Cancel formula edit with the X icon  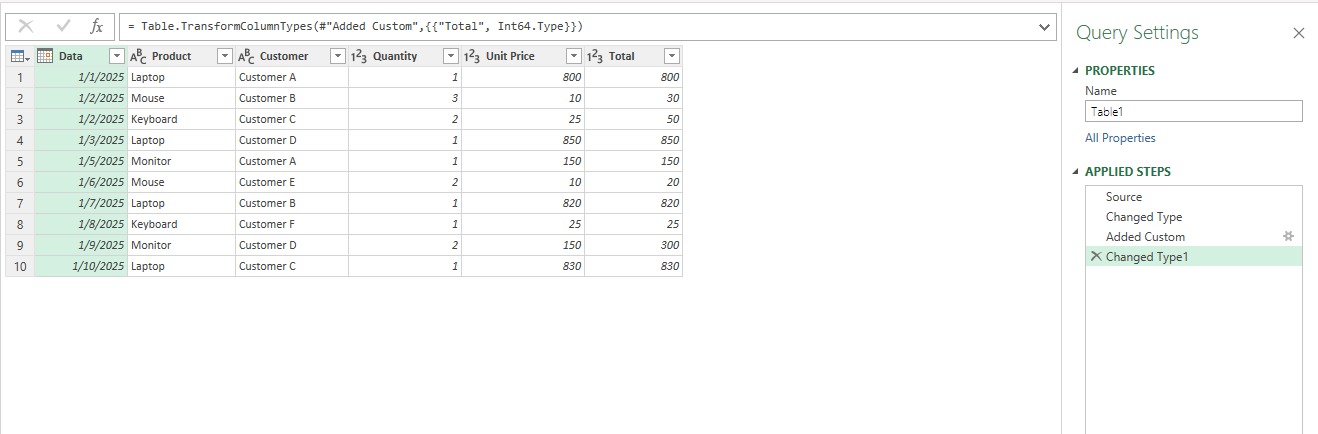pyautogui.click(x=26, y=26)
